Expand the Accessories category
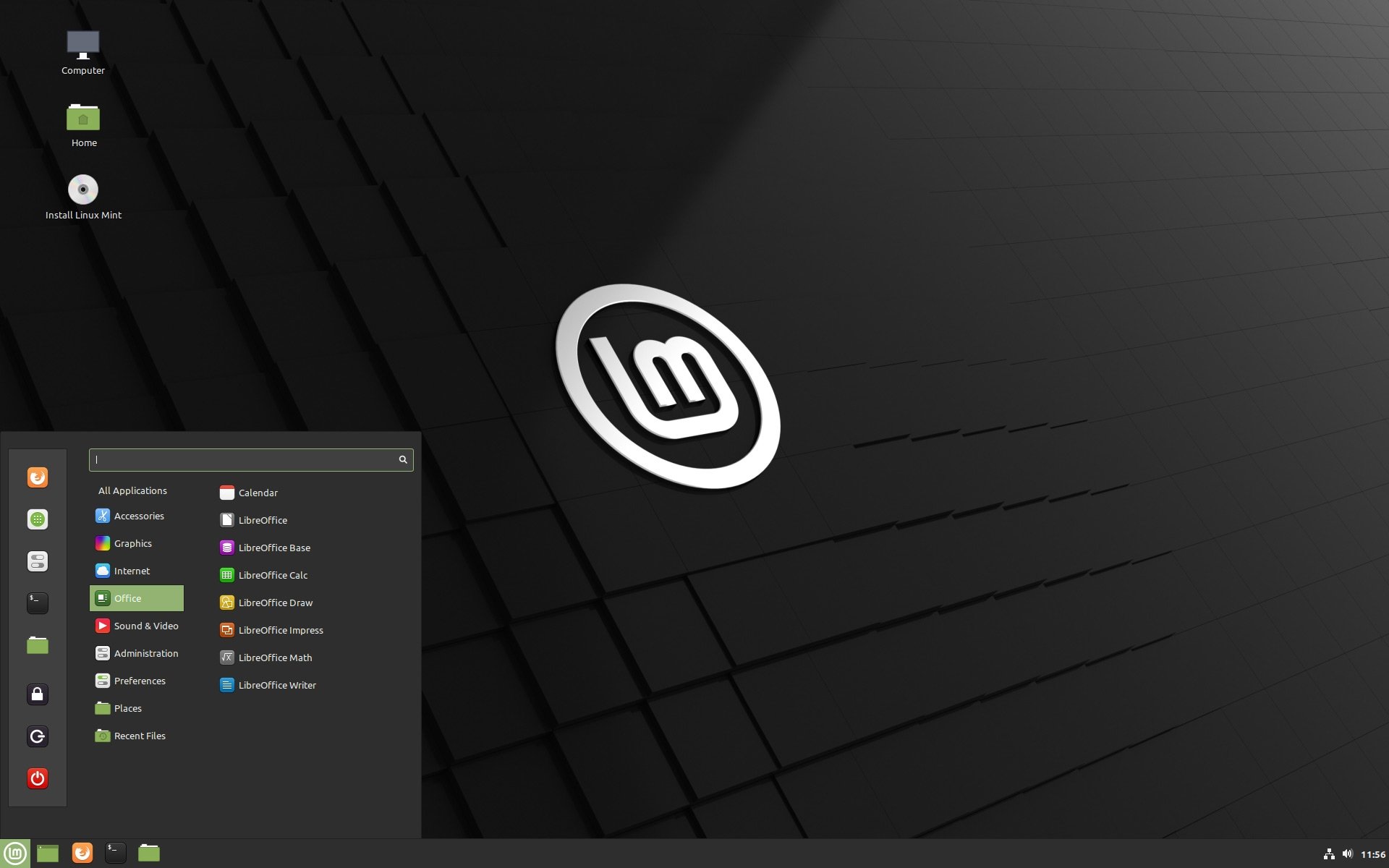 point(138,515)
